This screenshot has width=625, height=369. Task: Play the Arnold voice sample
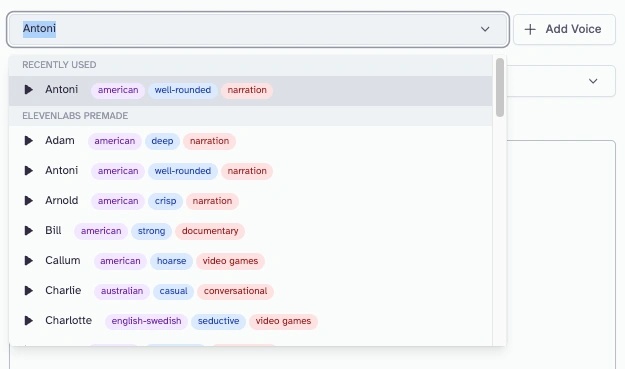point(28,200)
